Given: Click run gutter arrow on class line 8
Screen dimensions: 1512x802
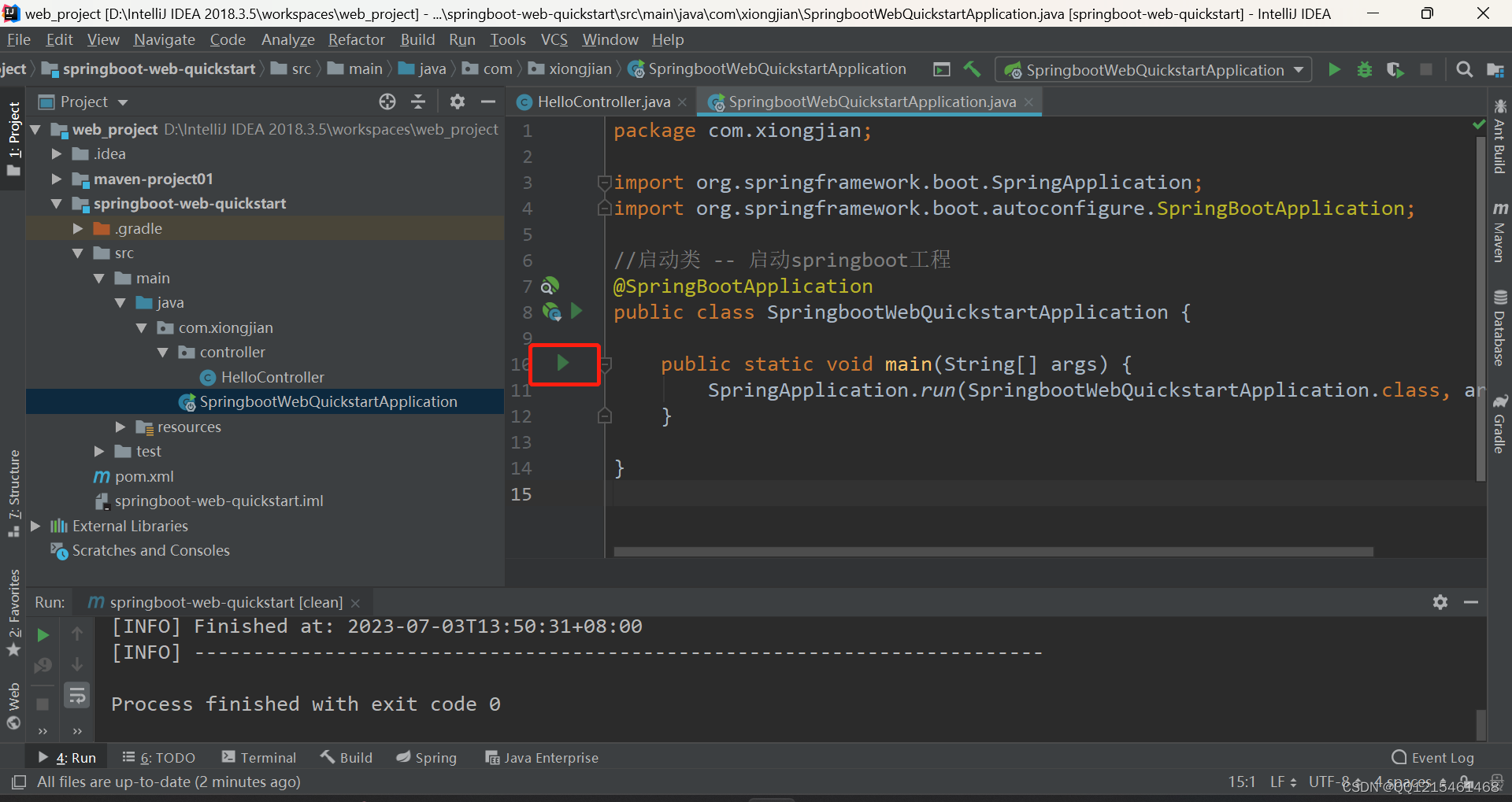Looking at the screenshot, I should (576, 311).
